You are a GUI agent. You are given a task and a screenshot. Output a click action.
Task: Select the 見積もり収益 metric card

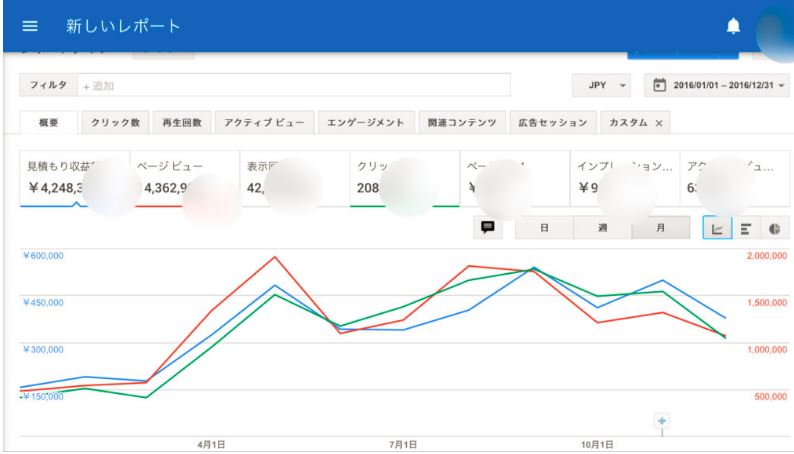pyautogui.click(x=74, y=177)
